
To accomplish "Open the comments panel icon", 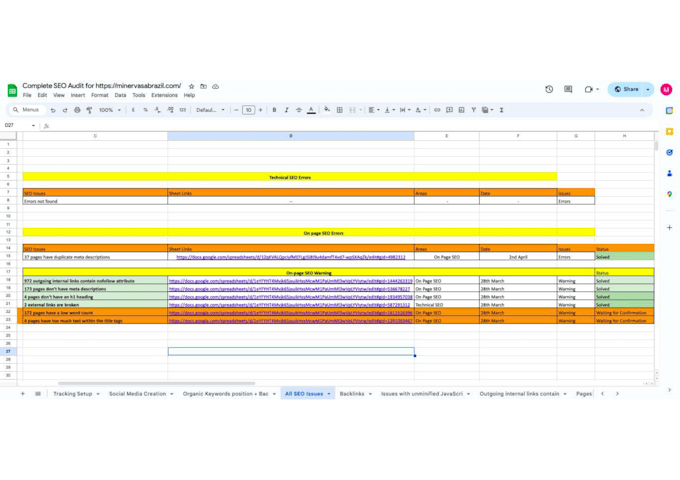I will (x=568, y=89).
